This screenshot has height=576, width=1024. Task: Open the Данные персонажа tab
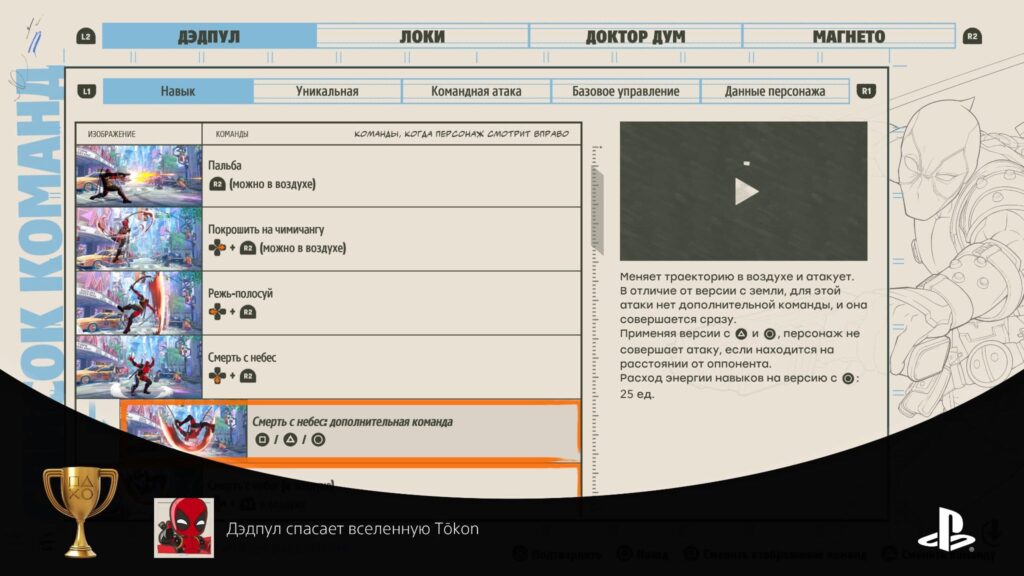pyautogui.click(x=775, y=91)
